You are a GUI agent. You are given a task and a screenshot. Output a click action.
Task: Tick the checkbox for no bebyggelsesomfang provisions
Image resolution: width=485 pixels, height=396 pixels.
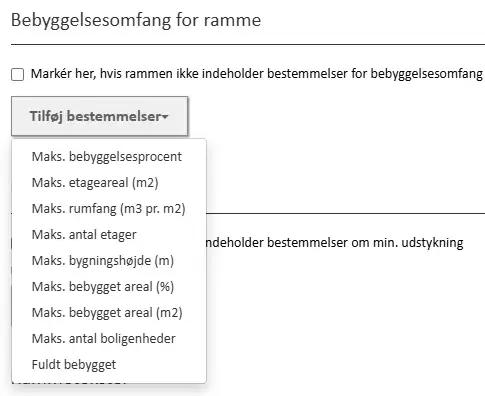pos(17,74)
